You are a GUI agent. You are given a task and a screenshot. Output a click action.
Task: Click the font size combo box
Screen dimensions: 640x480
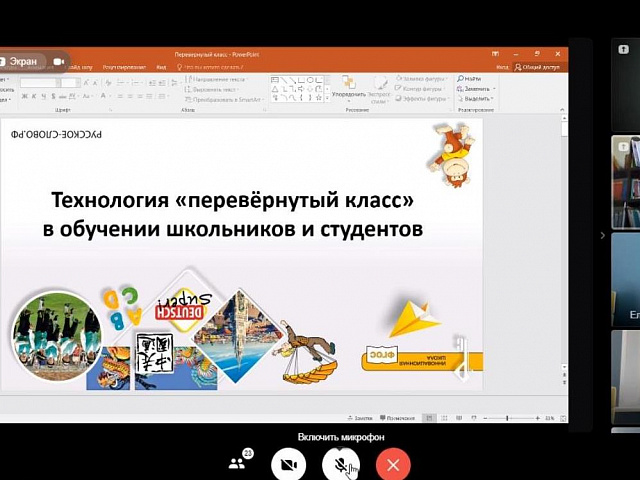click(x=71, y=83)
